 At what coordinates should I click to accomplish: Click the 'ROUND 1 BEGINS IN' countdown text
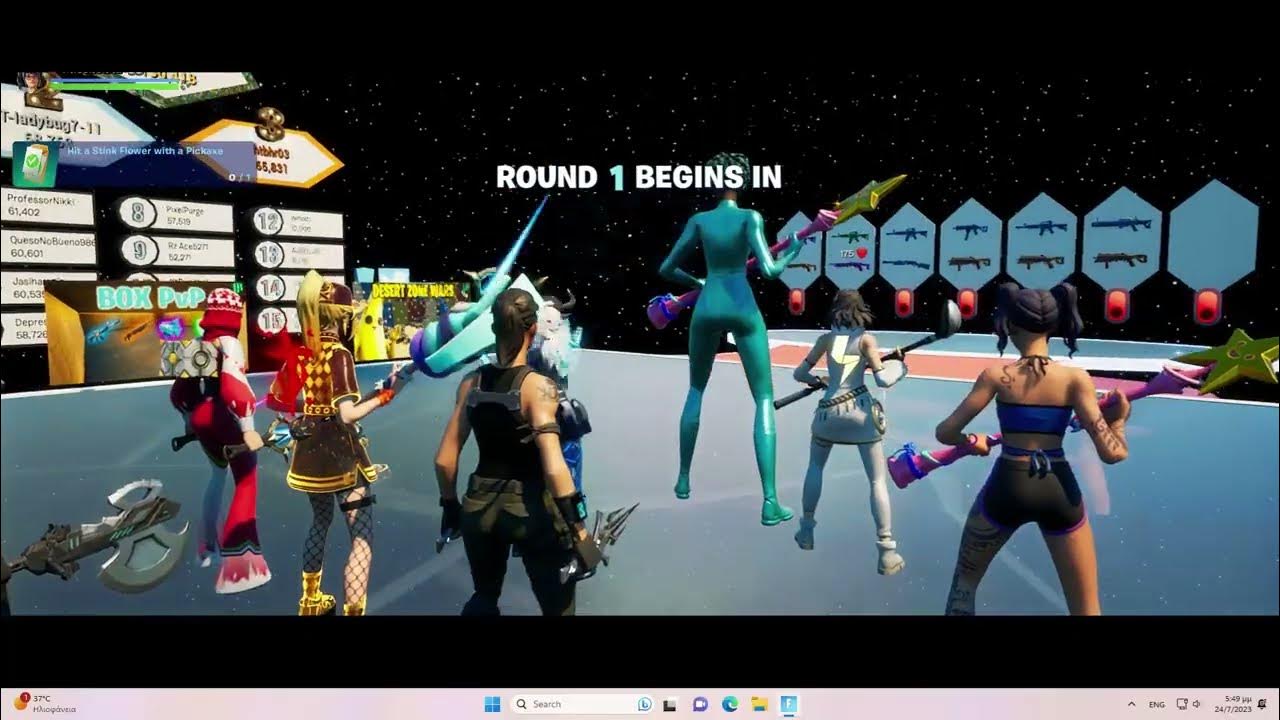click(639, 178)
